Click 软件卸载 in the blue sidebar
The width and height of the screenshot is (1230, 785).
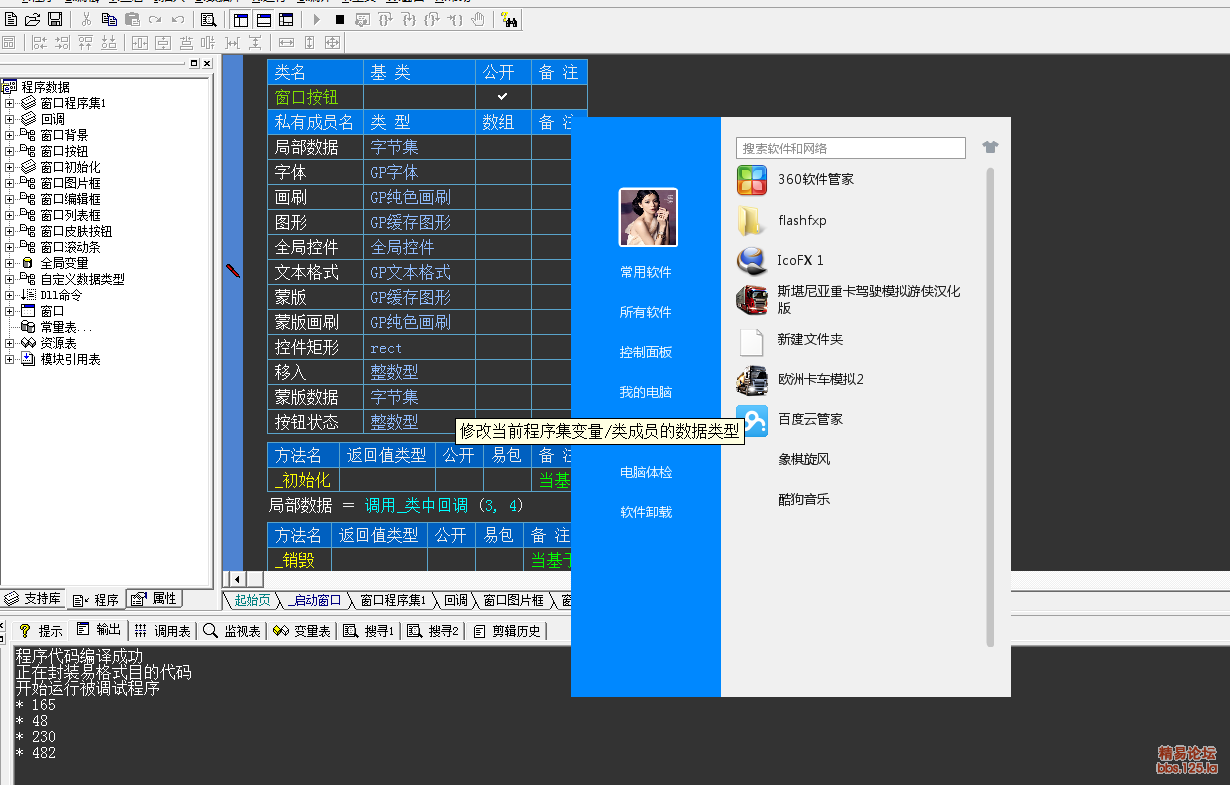click(x=646, y=512)
